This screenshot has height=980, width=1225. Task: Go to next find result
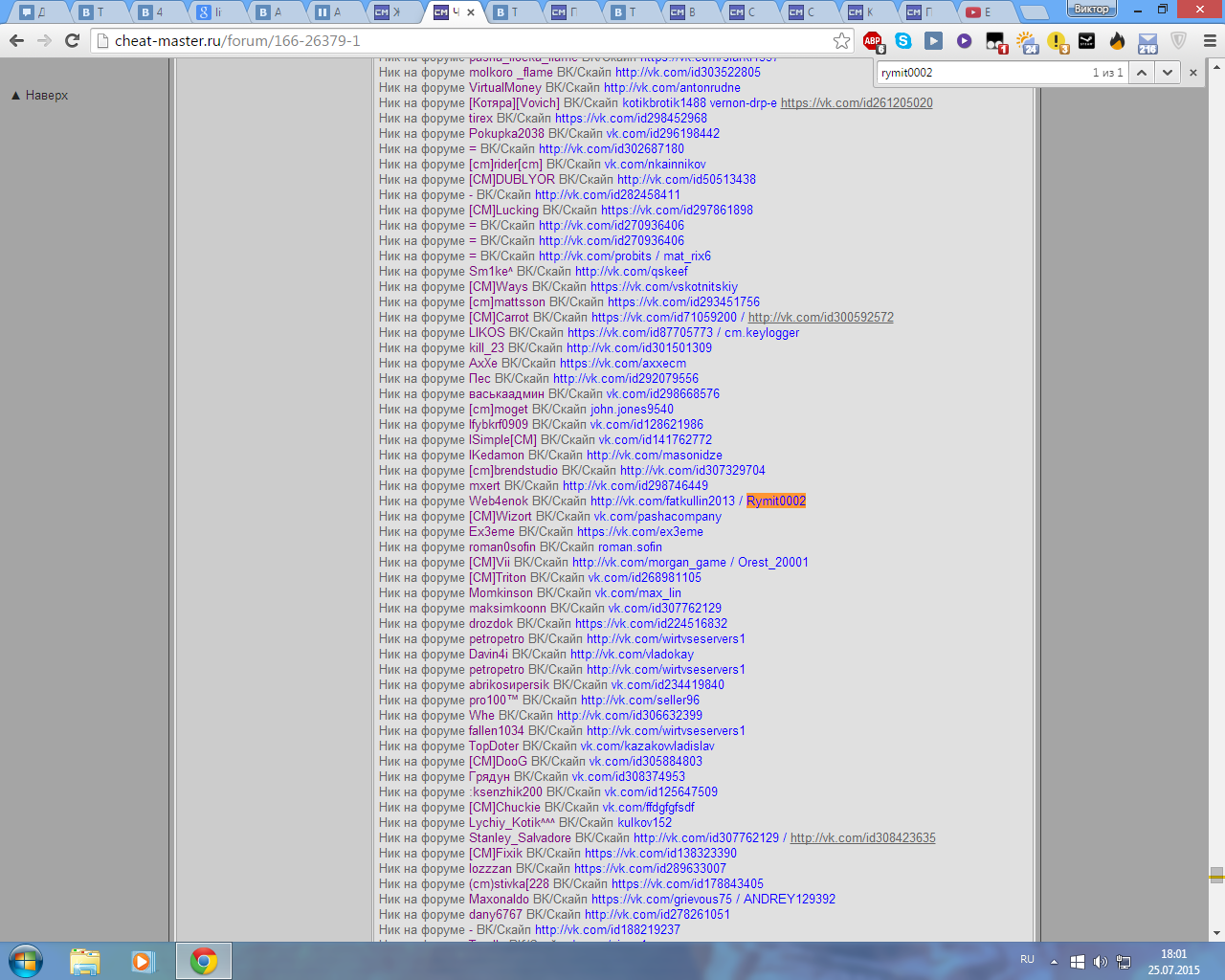1167,73
